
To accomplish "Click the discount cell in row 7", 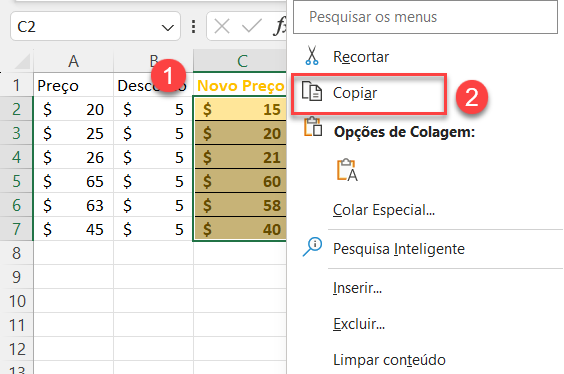I will coord(154,229).
